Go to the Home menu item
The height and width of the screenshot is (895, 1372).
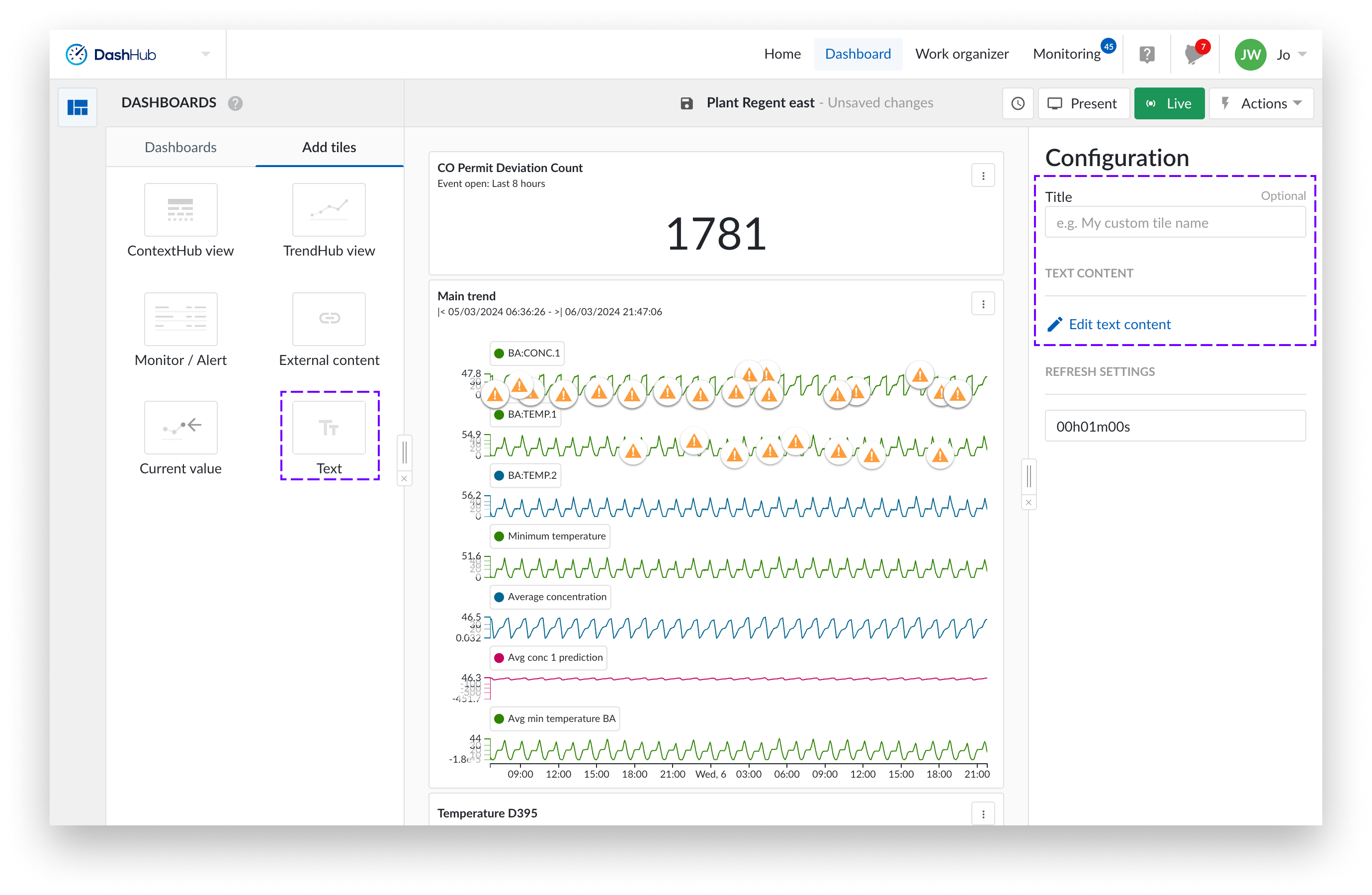coord(782,54)
